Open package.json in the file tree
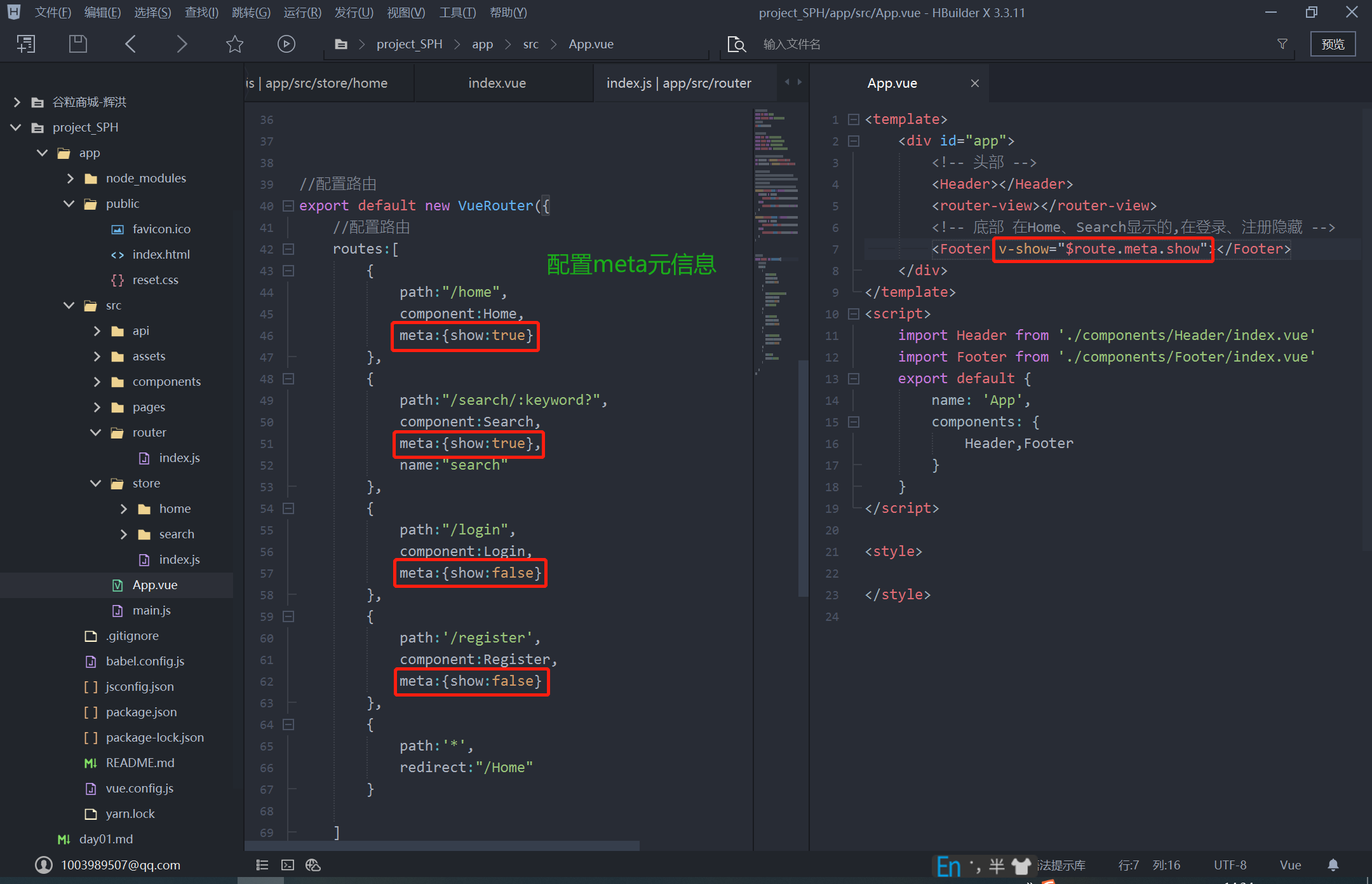 pos(141,712)
